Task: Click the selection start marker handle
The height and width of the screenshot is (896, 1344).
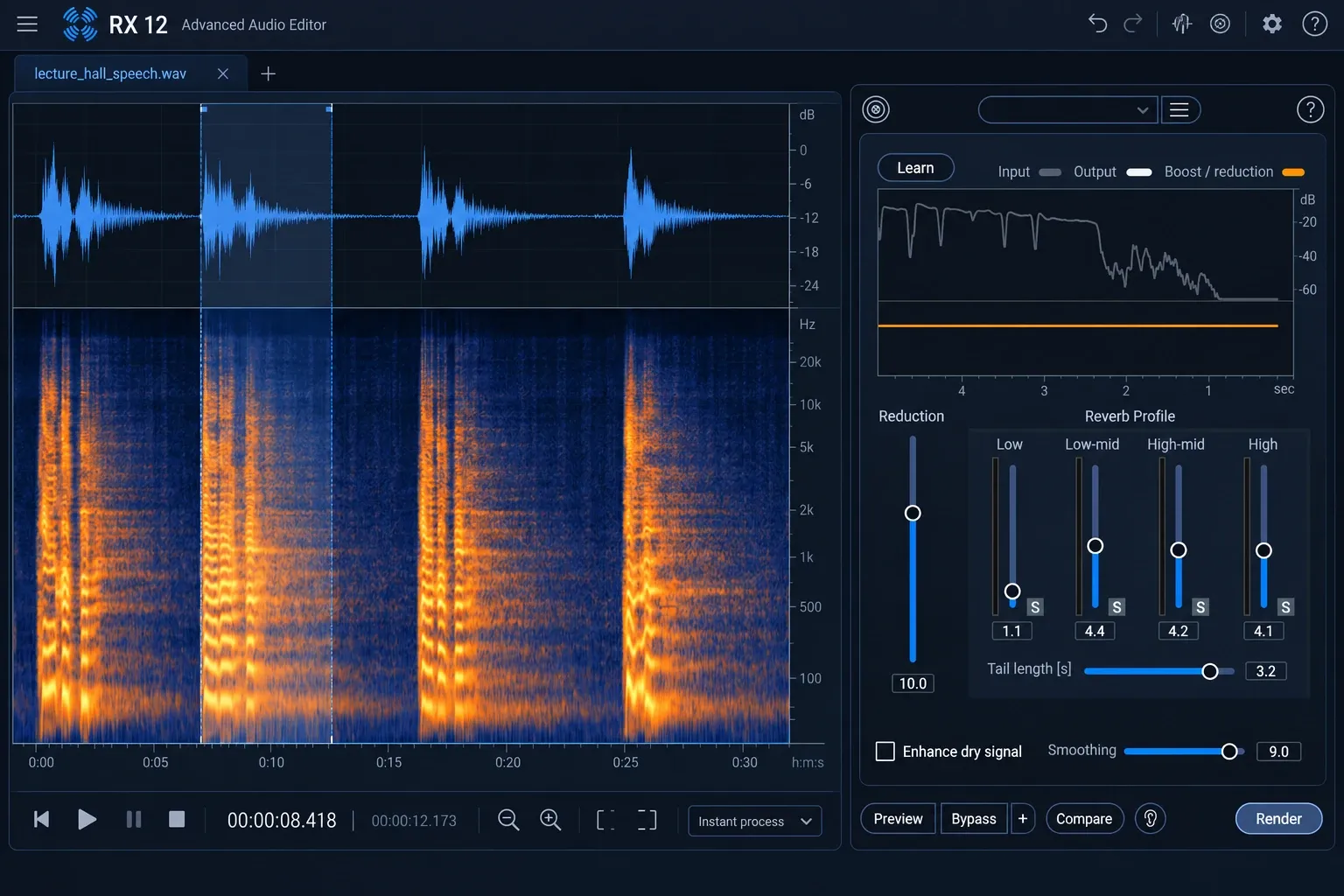Action: point(203,108)
